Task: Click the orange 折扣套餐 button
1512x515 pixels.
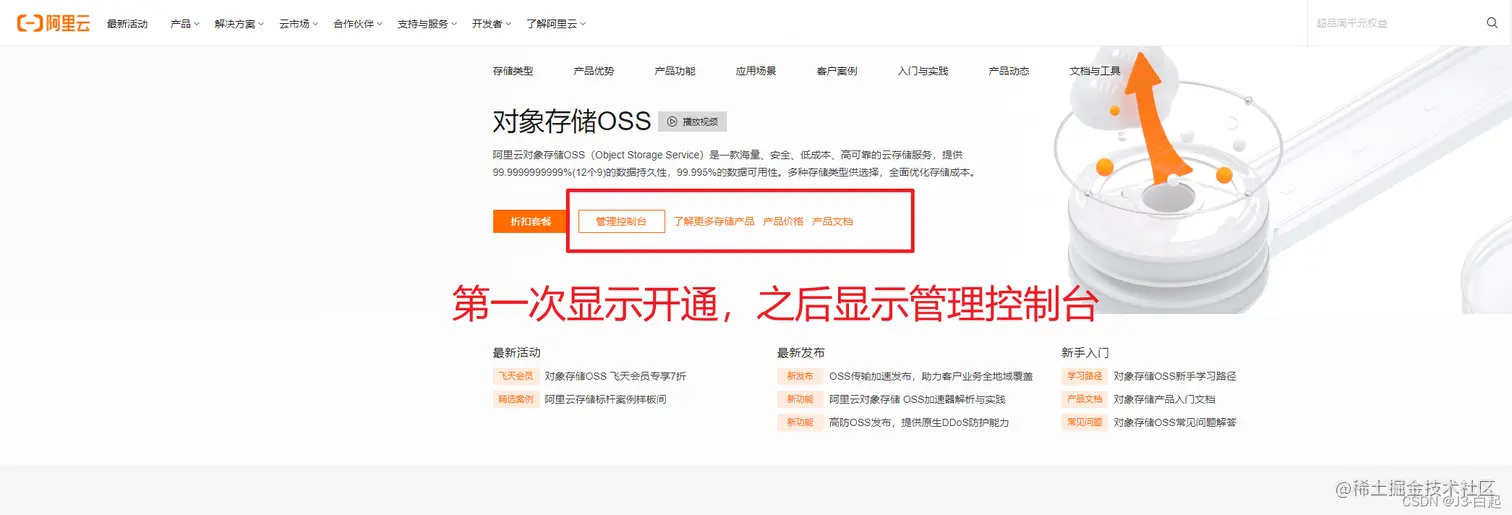Action: [531, 221]
